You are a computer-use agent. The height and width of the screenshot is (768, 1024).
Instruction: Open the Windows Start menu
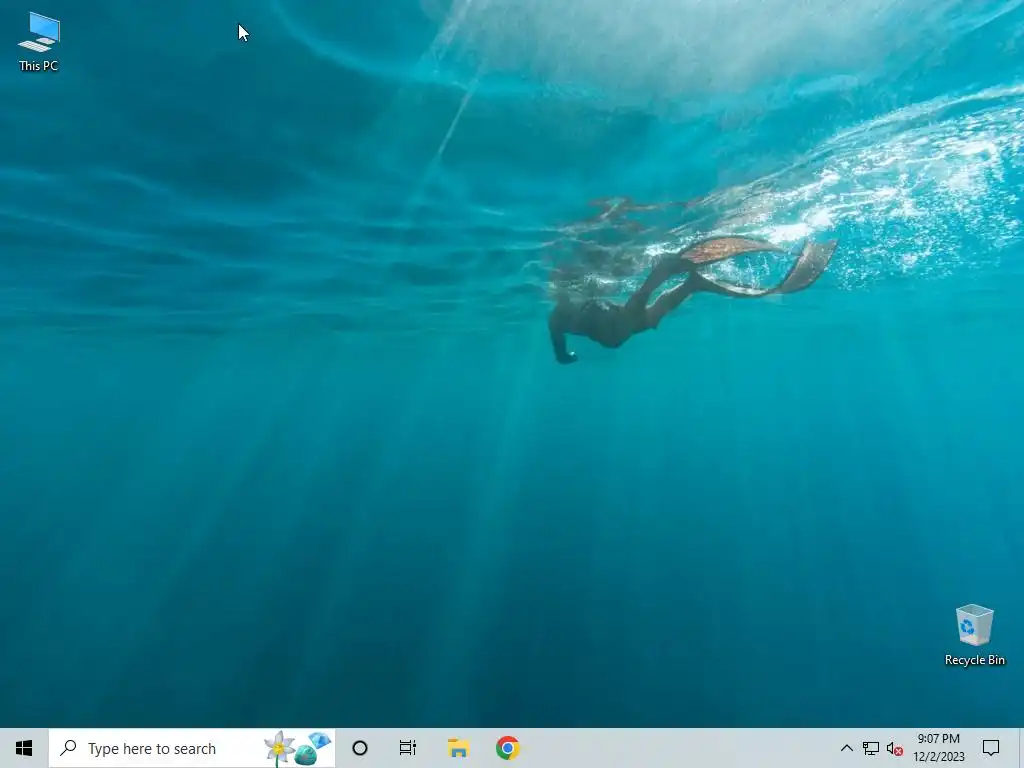(24, 748)
